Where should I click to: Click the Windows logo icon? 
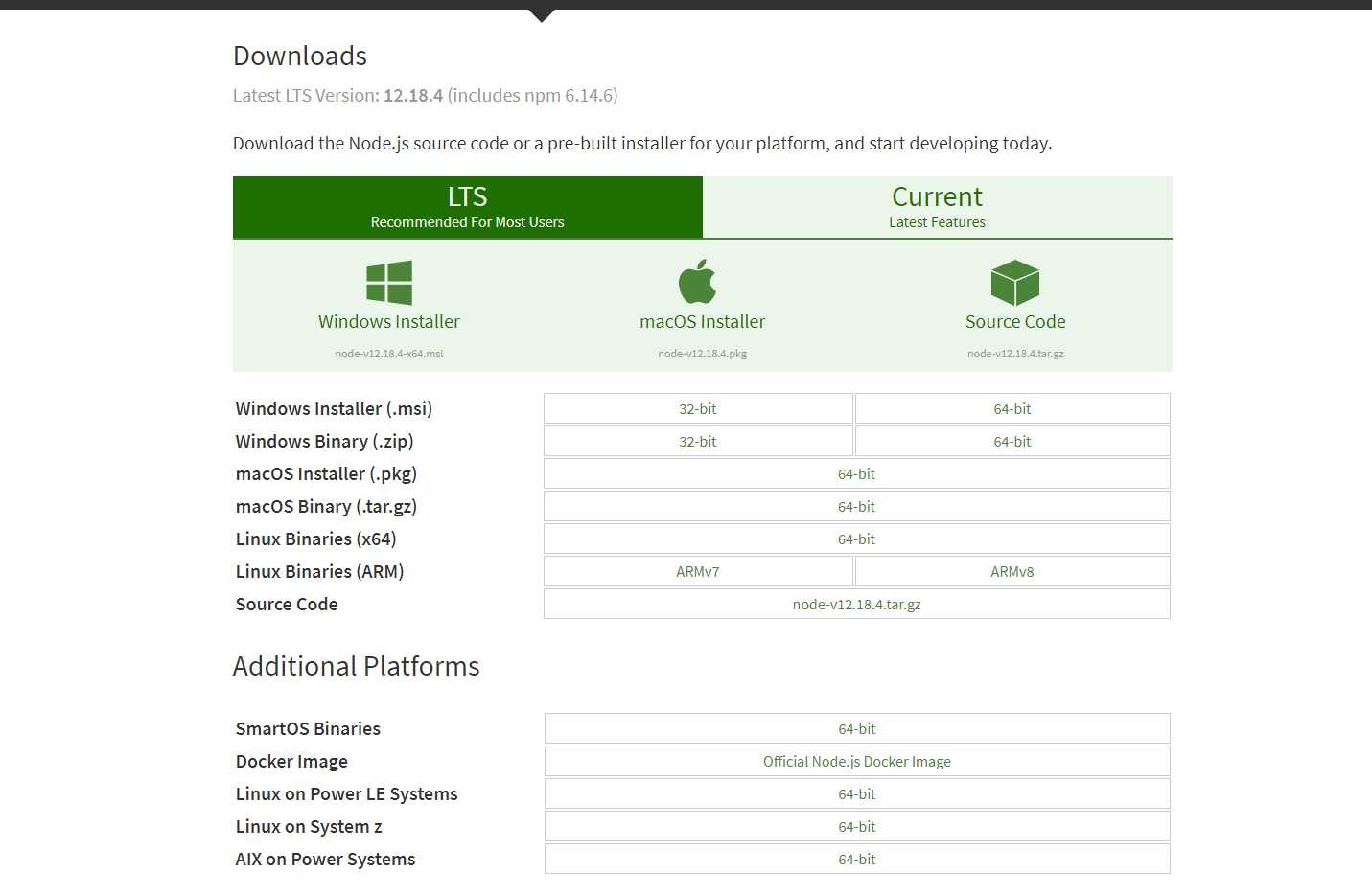coord(389,283)
